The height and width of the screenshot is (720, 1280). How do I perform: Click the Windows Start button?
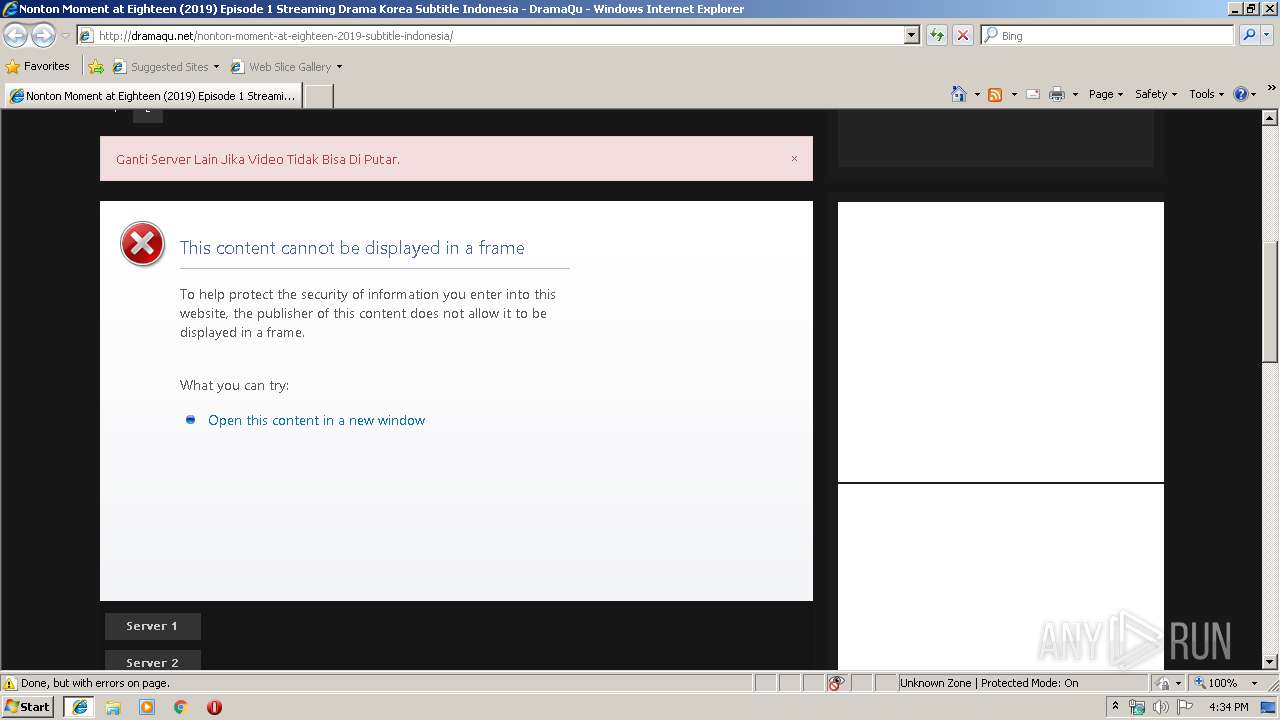point(28,706)
